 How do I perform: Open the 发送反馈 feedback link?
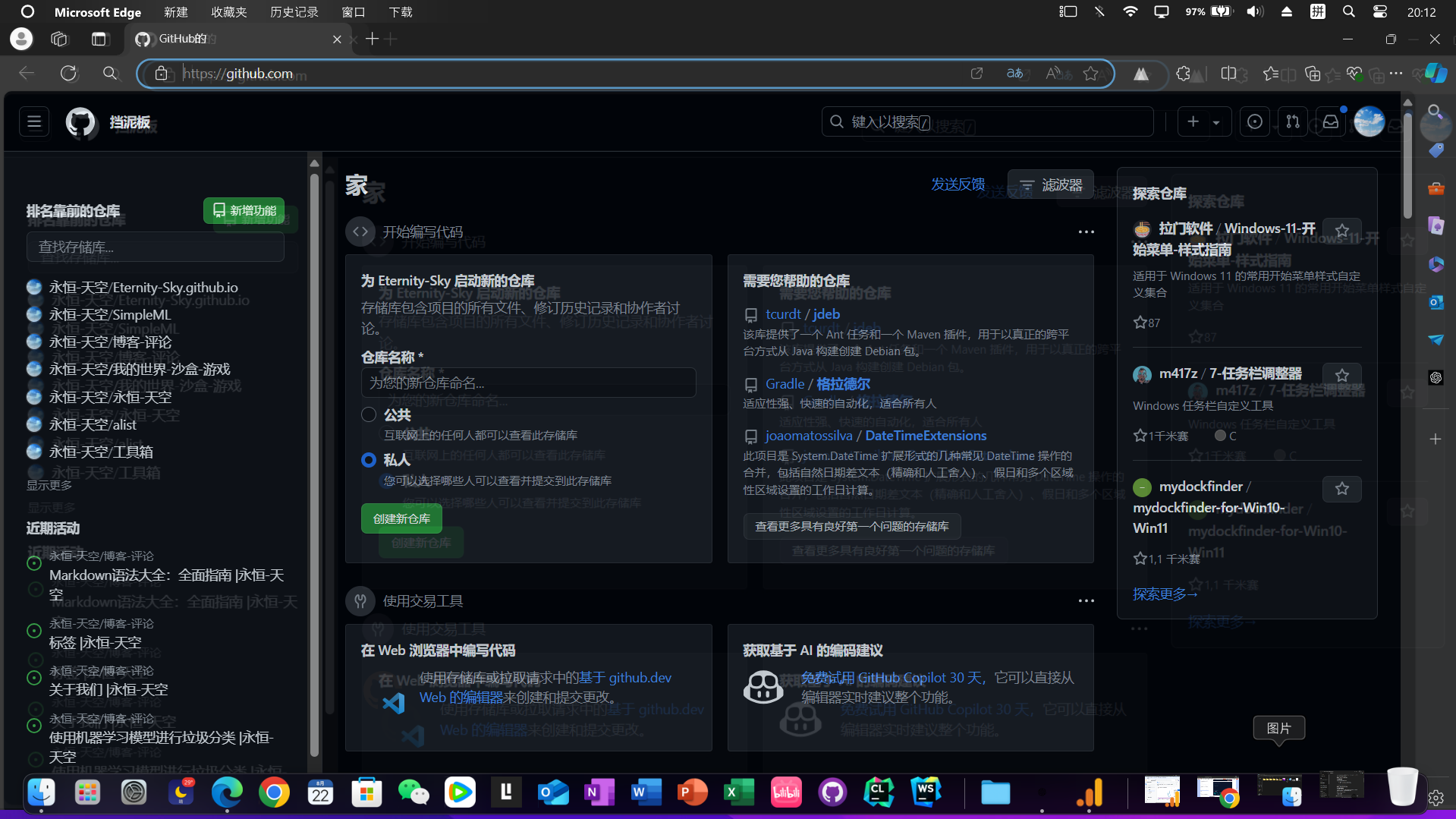pos(958,184)
